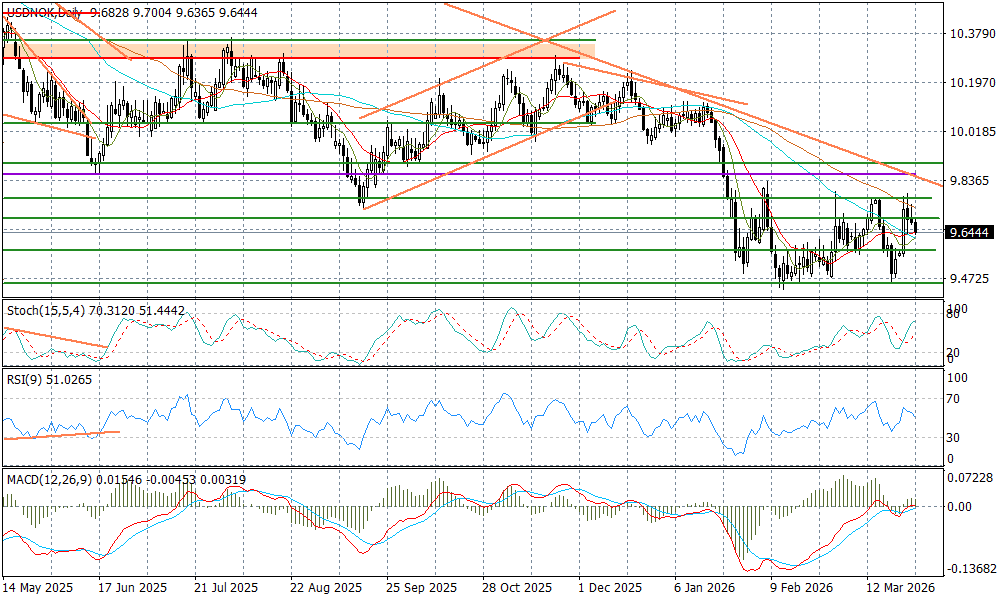Click the Stoch(15,5,4) indicator label
This screenshot has height=600, width=1000.
point(47,311)
